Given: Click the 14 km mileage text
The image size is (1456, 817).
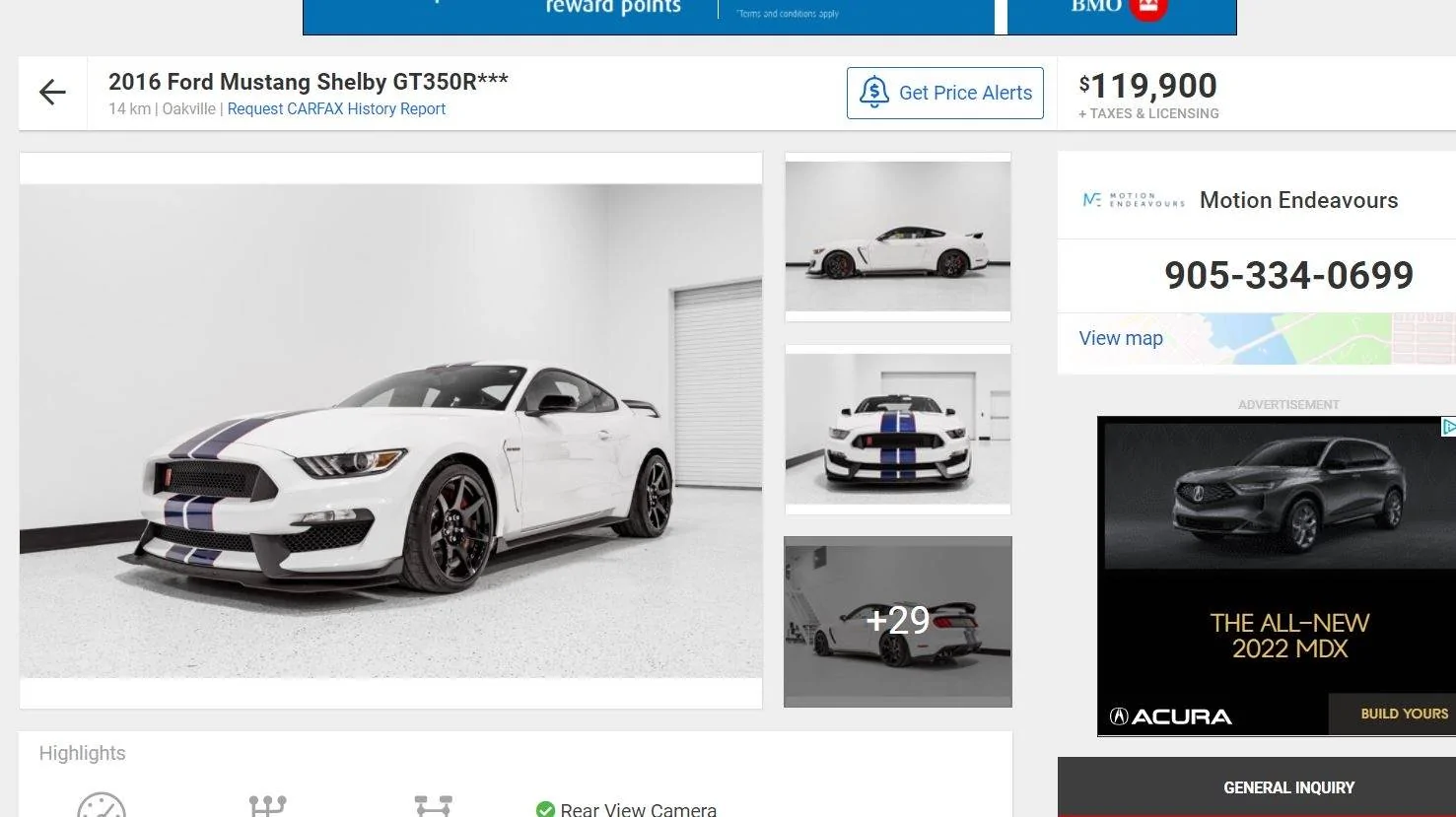Looking at the screenshot, I should point(129,108).
